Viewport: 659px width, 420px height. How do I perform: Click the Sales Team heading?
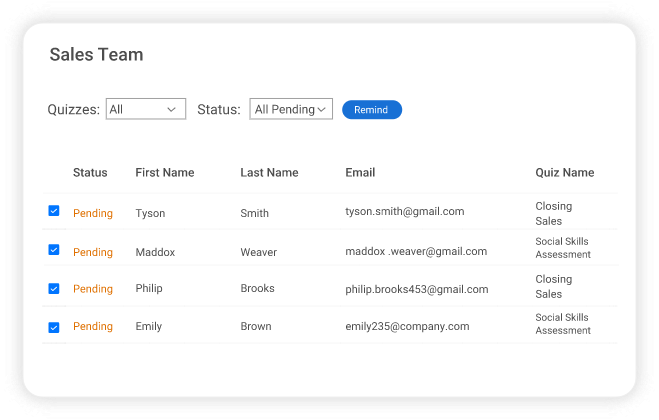pos(96,55)
